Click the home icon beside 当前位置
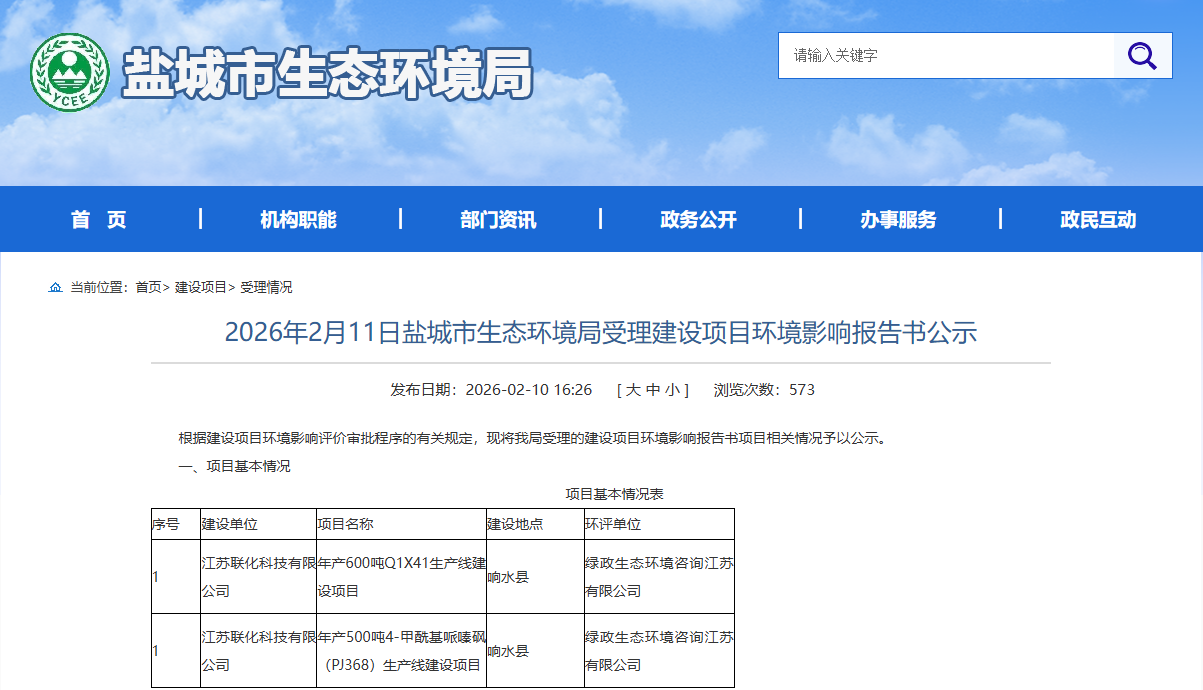This screenshot has width=1203, height=690. (55, 288)
